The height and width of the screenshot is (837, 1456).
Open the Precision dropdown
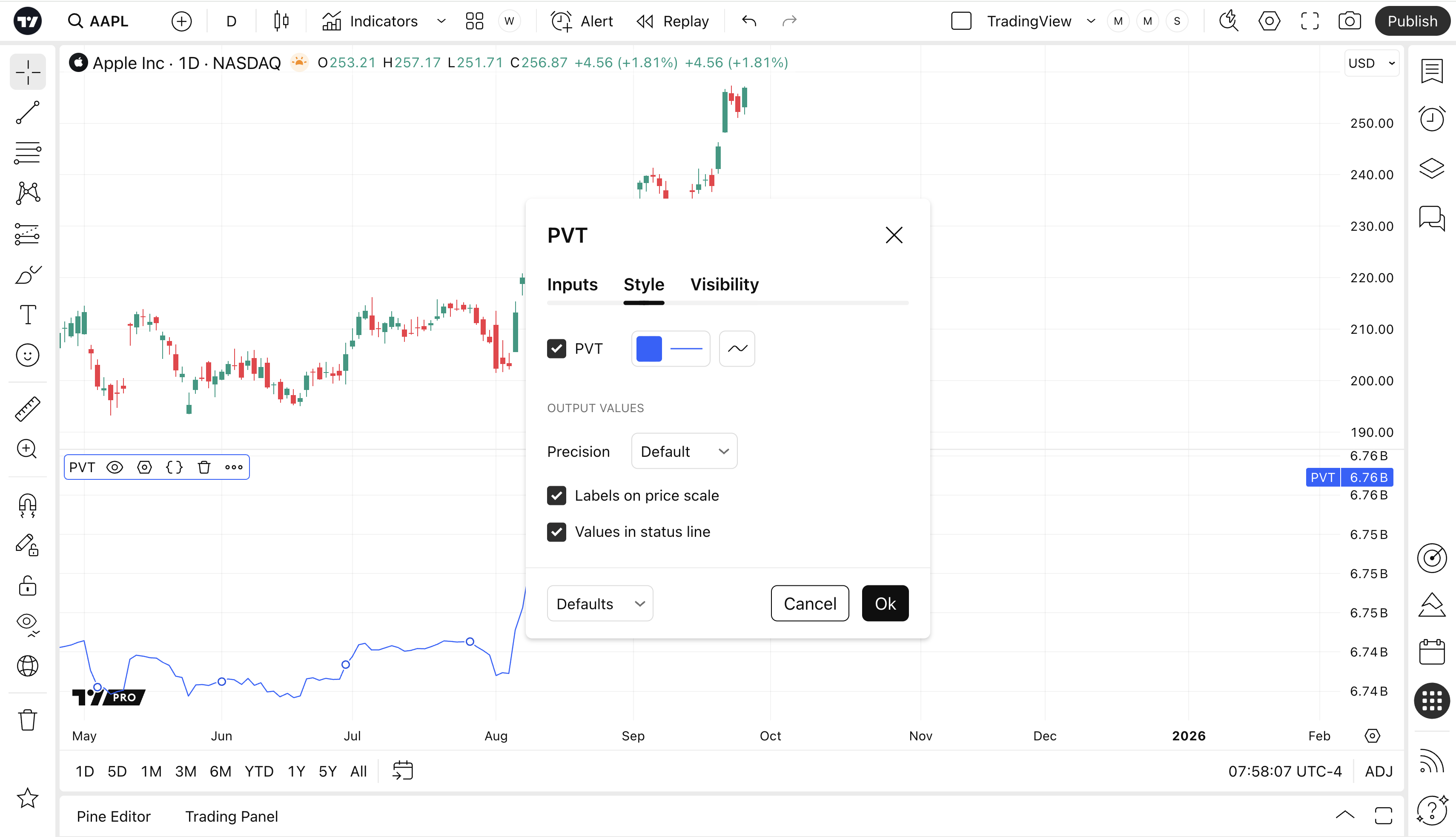click(x=683, y=451)
